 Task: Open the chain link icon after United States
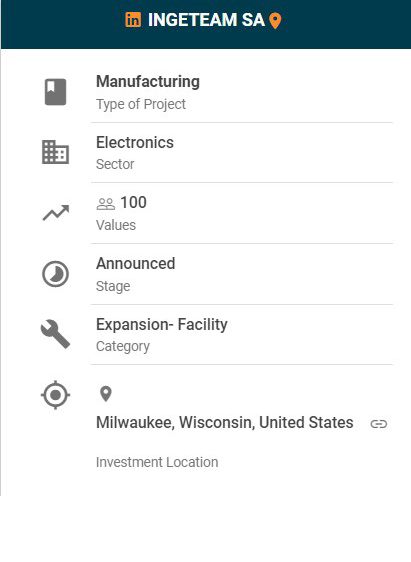pyautogui.click(x=379, y=424)
